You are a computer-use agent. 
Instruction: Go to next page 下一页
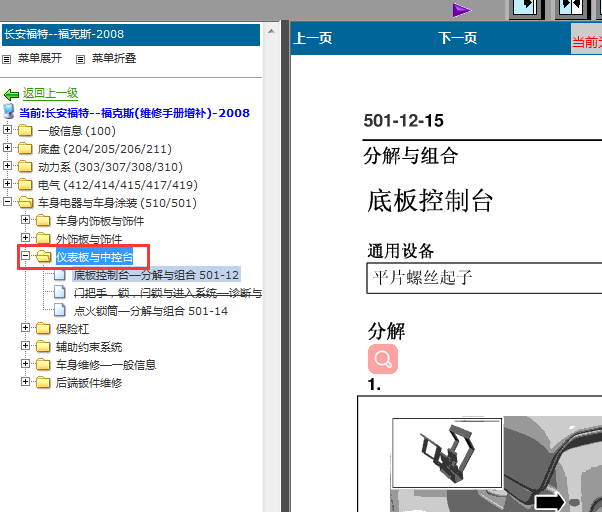(x=457, y=38)
